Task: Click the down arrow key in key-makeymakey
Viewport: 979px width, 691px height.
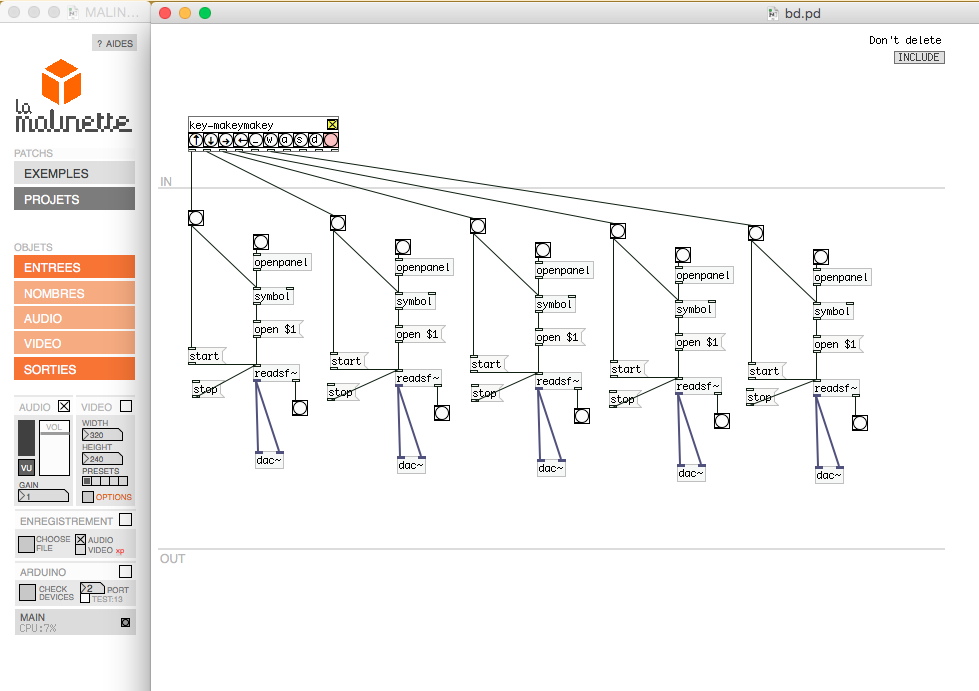Action: pyautogui.click(x=211, y=140)
